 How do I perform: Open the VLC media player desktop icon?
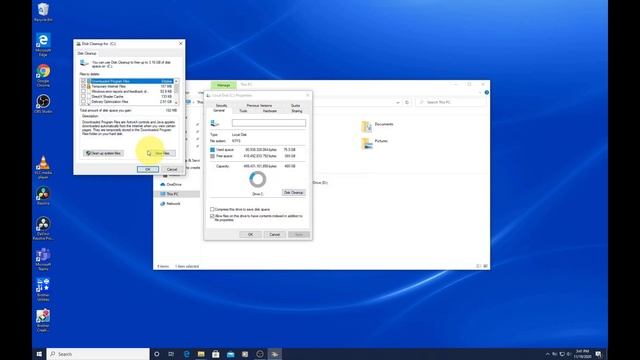tap(43, 167)
